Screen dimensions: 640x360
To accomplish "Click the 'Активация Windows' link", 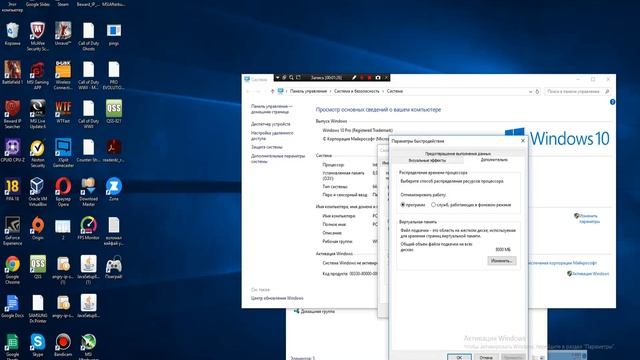I will 590,273.
